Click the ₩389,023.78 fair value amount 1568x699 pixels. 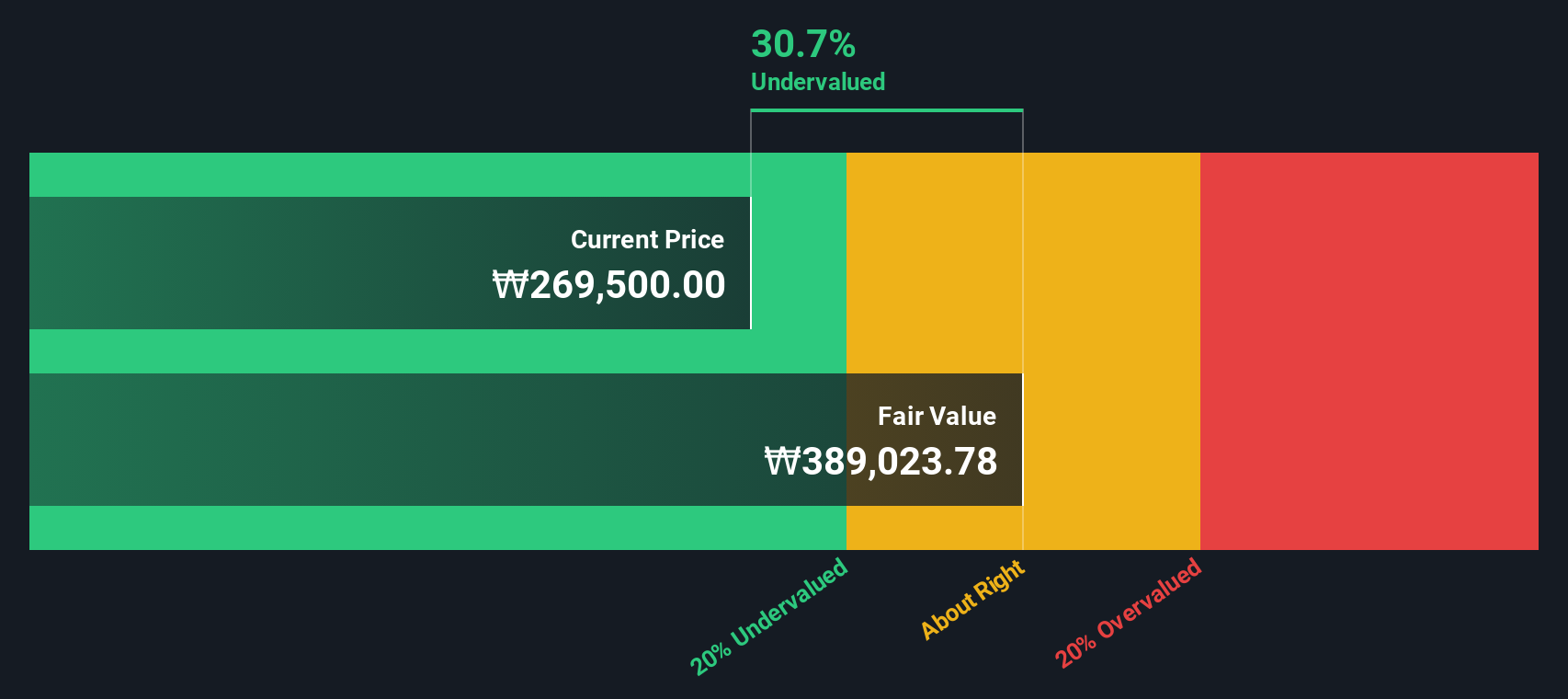tap(881, 462)
